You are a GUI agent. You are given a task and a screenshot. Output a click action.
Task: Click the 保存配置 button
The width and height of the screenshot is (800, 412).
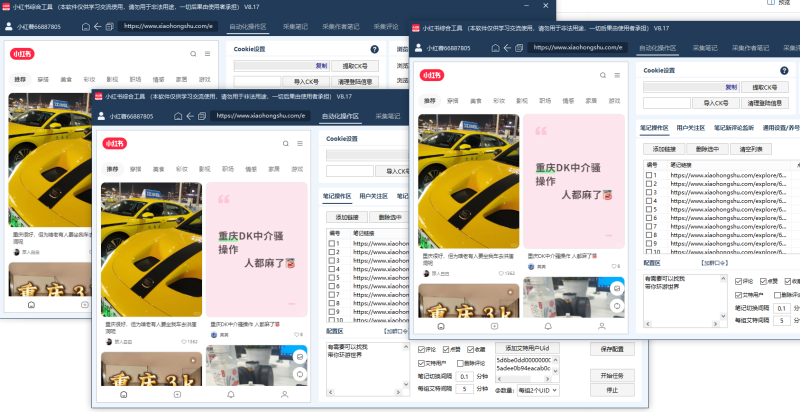tap(612, 349)
